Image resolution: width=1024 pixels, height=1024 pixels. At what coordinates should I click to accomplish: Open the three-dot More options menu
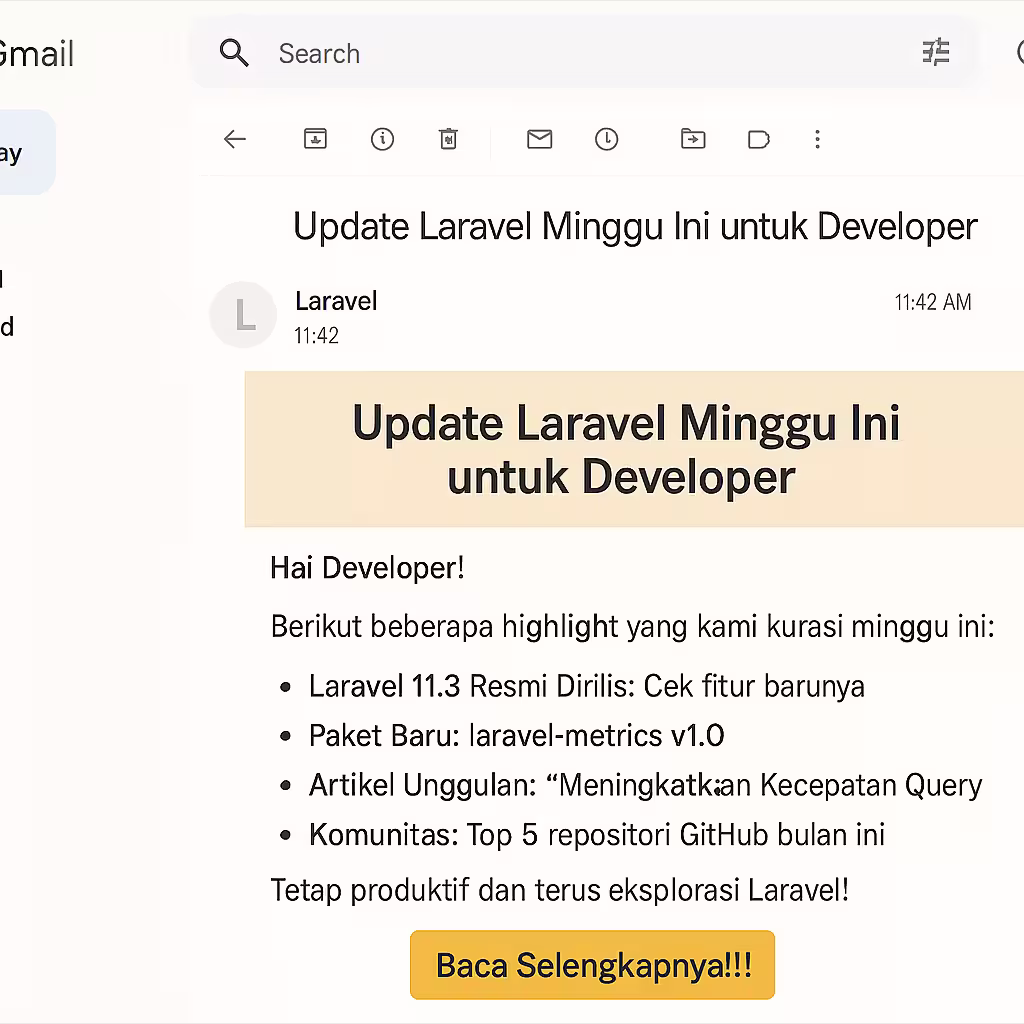[817, 140]
